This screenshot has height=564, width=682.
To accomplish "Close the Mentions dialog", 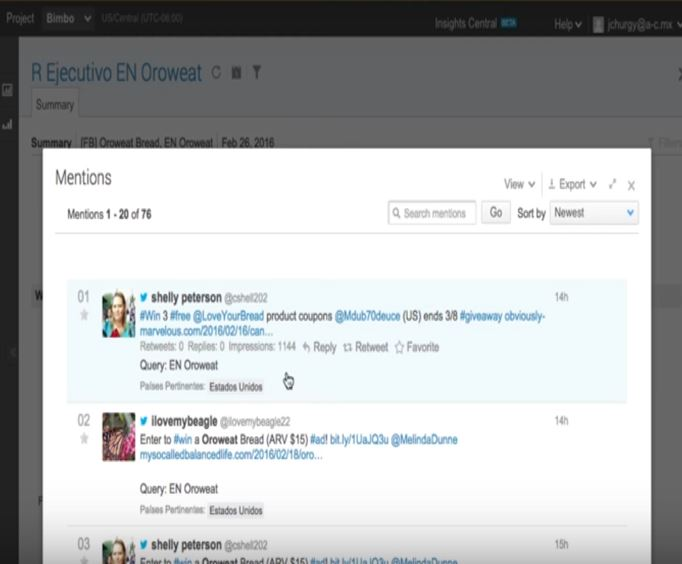I will coord(632,186).
